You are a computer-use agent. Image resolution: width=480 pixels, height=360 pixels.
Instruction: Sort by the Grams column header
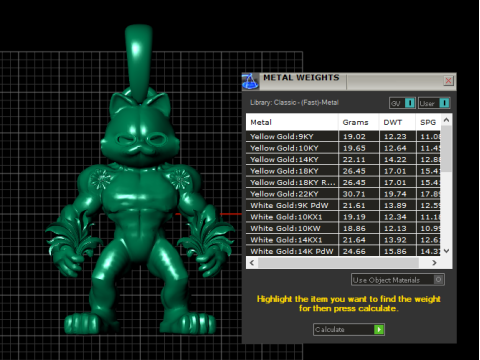tap(359, 122)
